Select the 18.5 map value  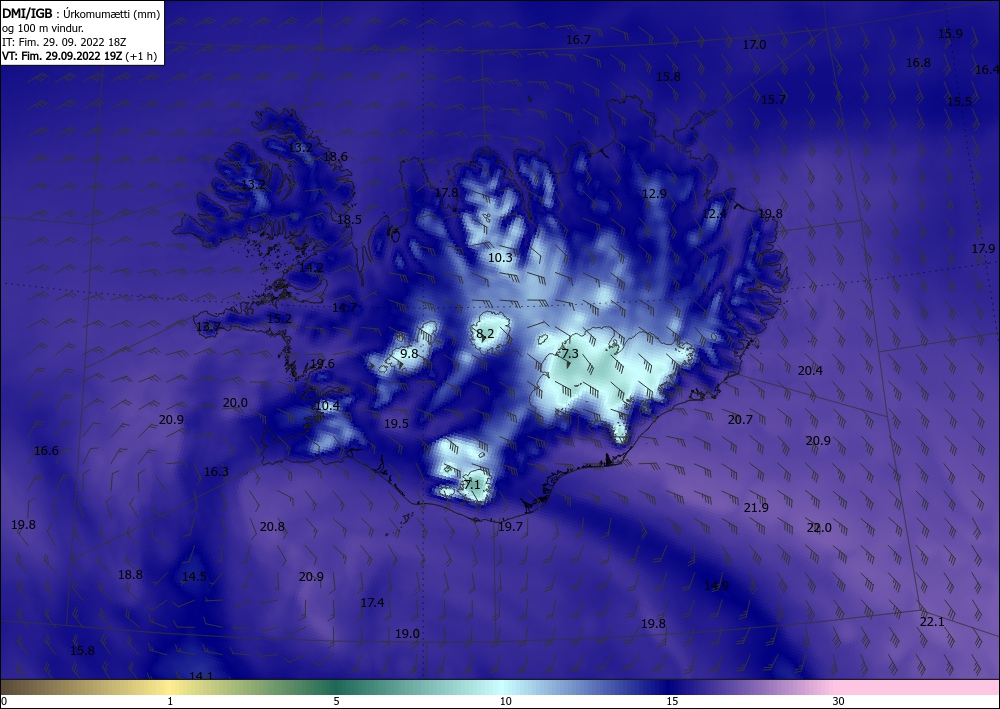tap(349, 219)
